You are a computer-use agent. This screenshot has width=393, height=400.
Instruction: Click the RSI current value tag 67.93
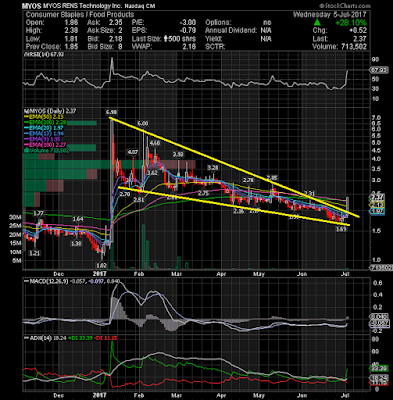(x=378, y=70)
